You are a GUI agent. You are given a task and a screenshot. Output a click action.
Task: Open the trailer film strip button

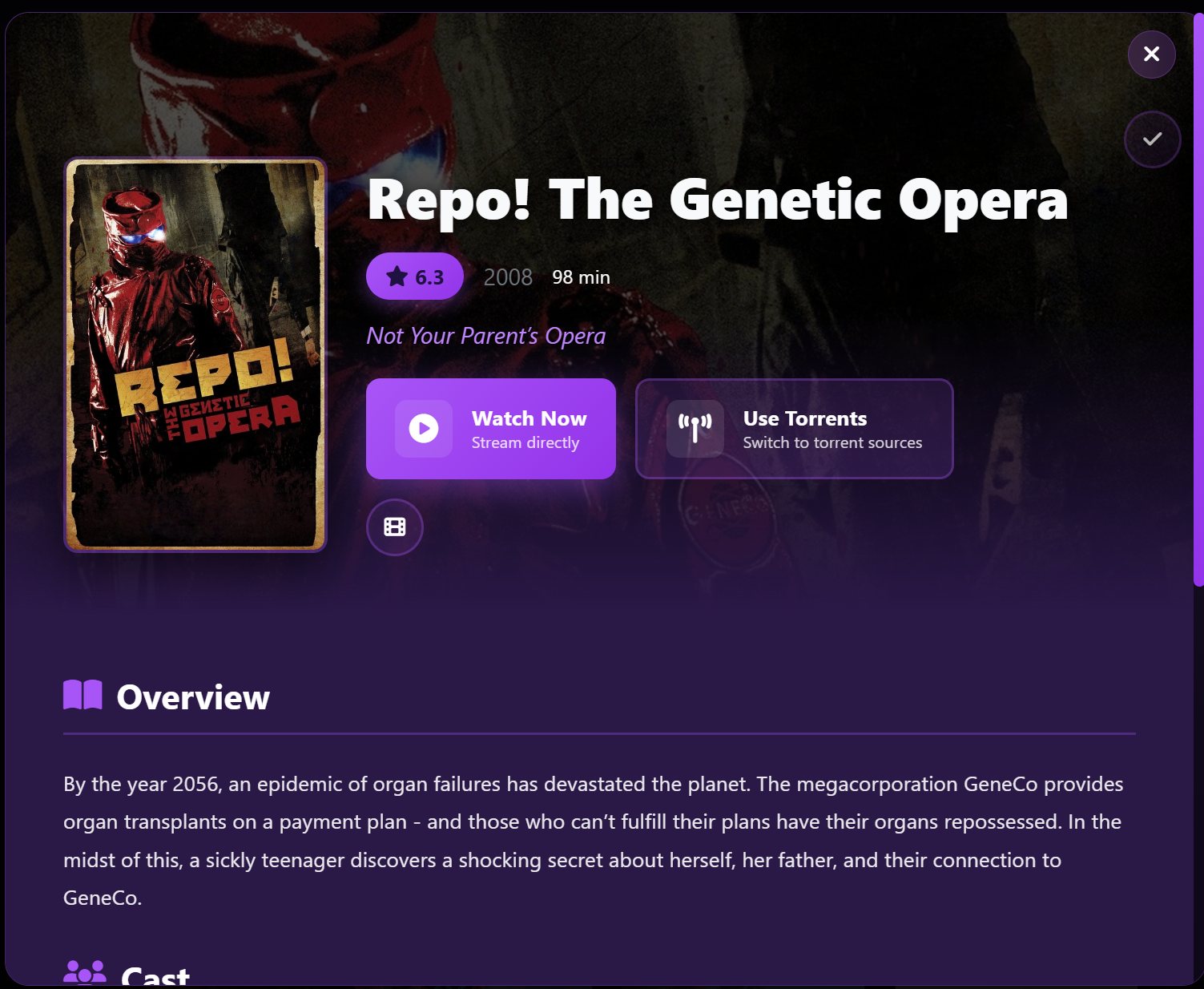(395, 527)
